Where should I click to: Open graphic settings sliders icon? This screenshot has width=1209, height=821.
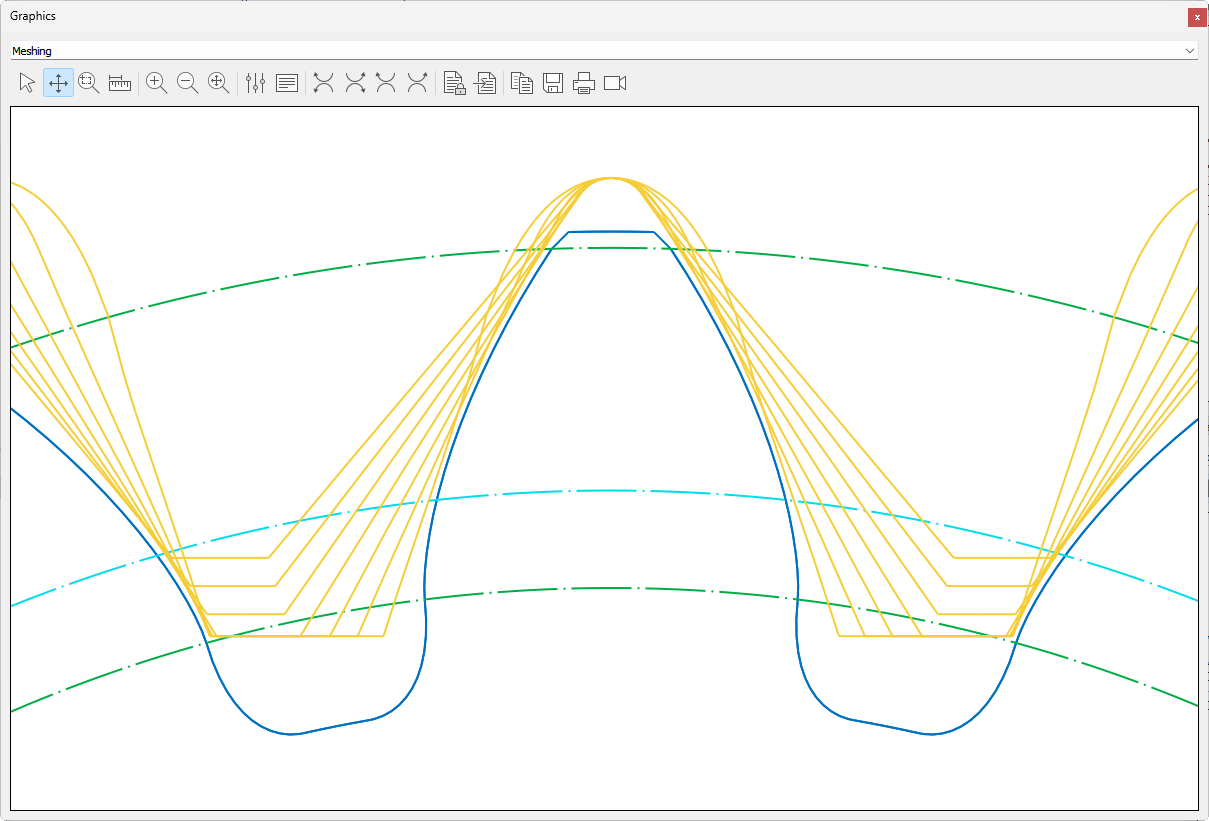click(x=255, y=83)
